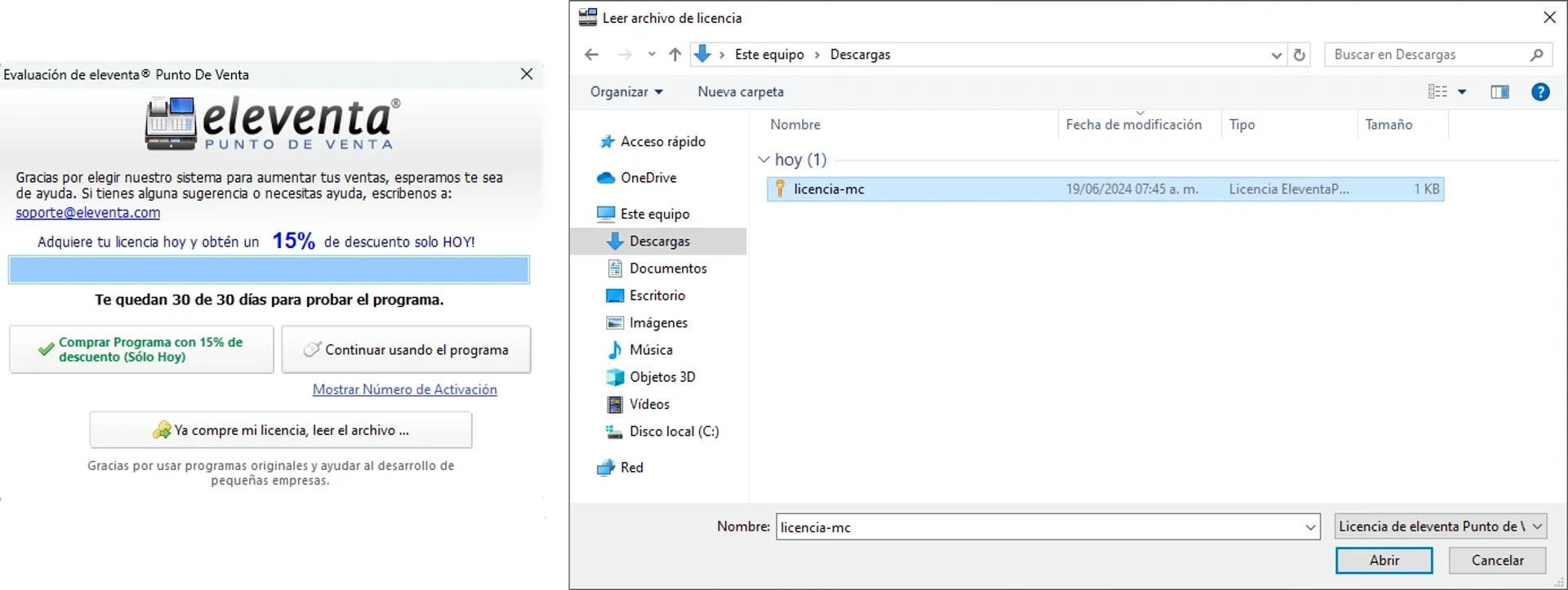Select 'Este equipo' in the address breadcrumb

(x=769, y=55)
